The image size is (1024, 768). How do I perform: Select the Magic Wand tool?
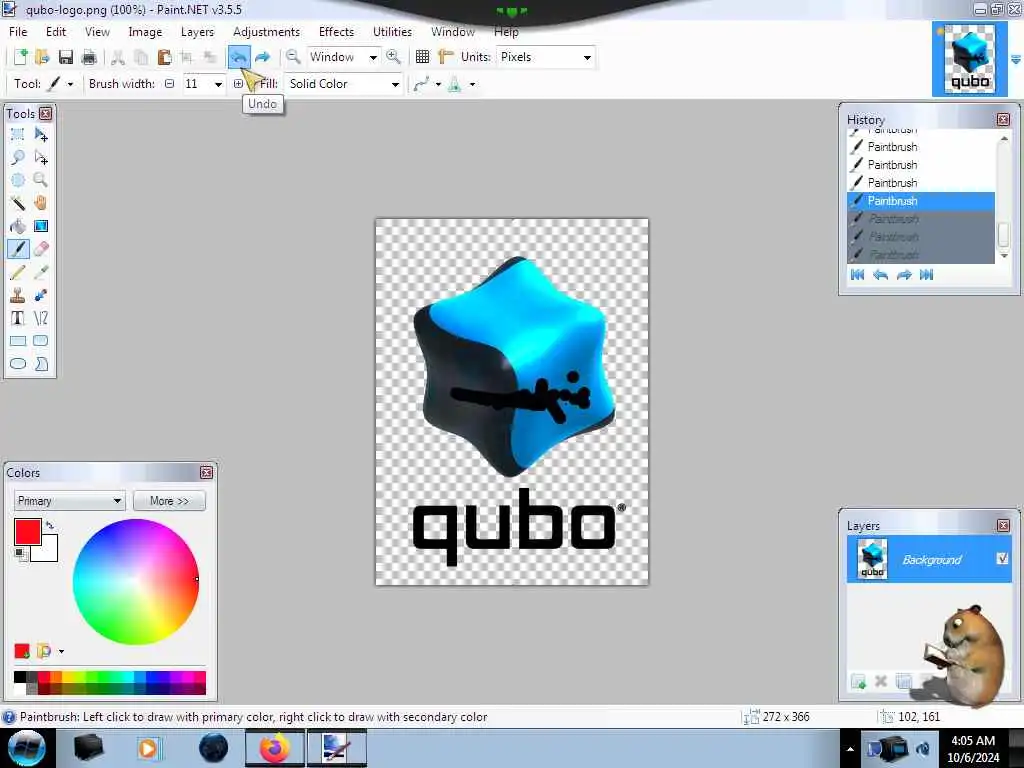[18, 203]
